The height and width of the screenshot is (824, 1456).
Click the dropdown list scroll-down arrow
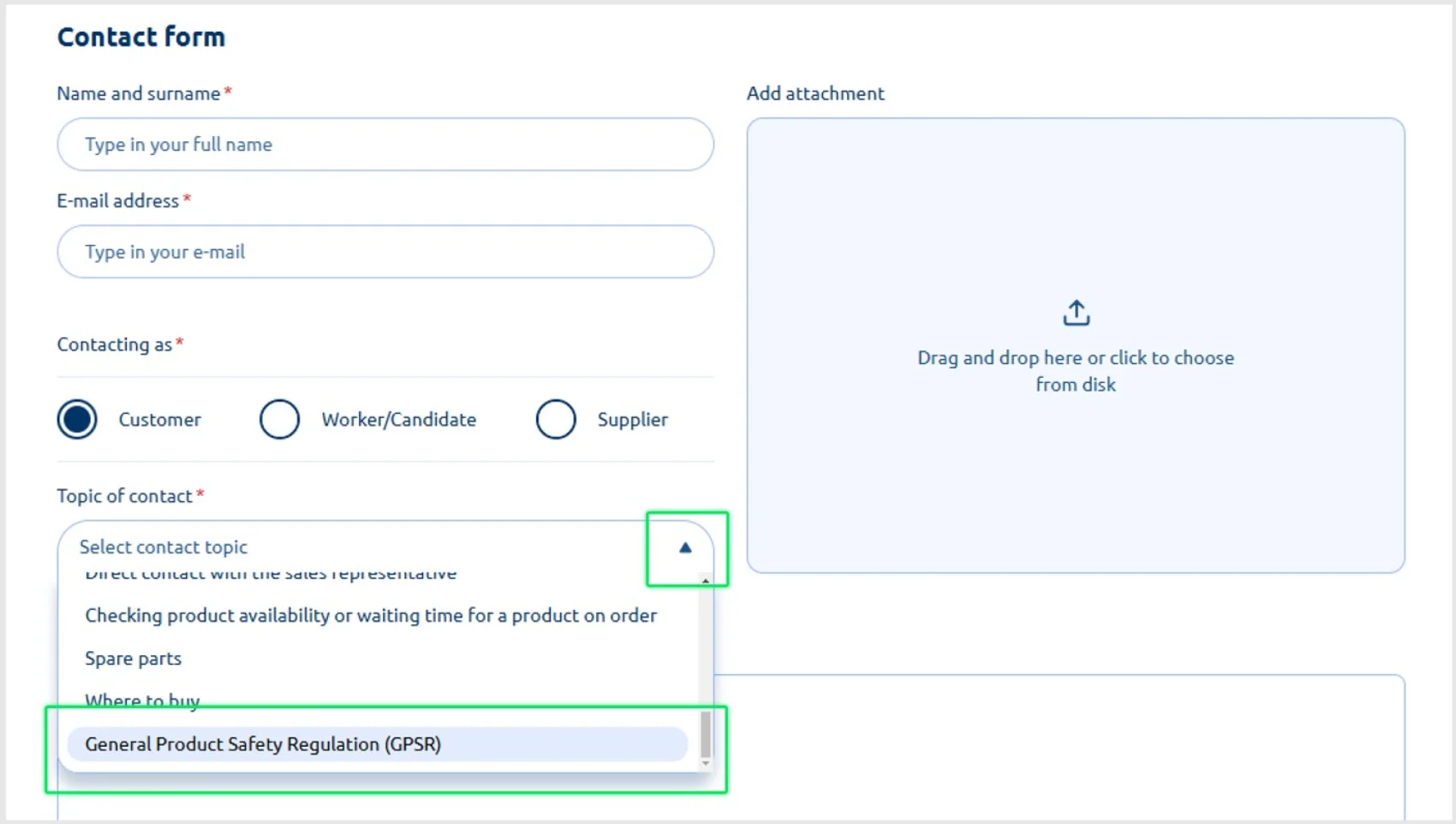click(x=706, y=763)
